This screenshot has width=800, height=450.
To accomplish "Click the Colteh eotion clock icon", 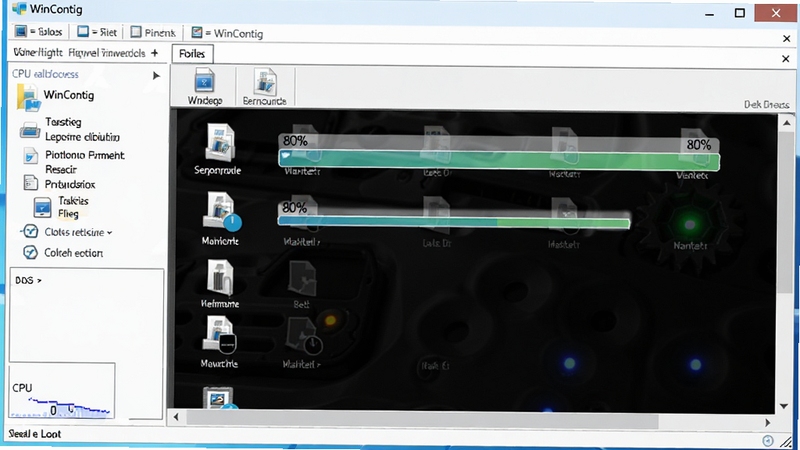I will pyautogui.click(x=30, y=252).
